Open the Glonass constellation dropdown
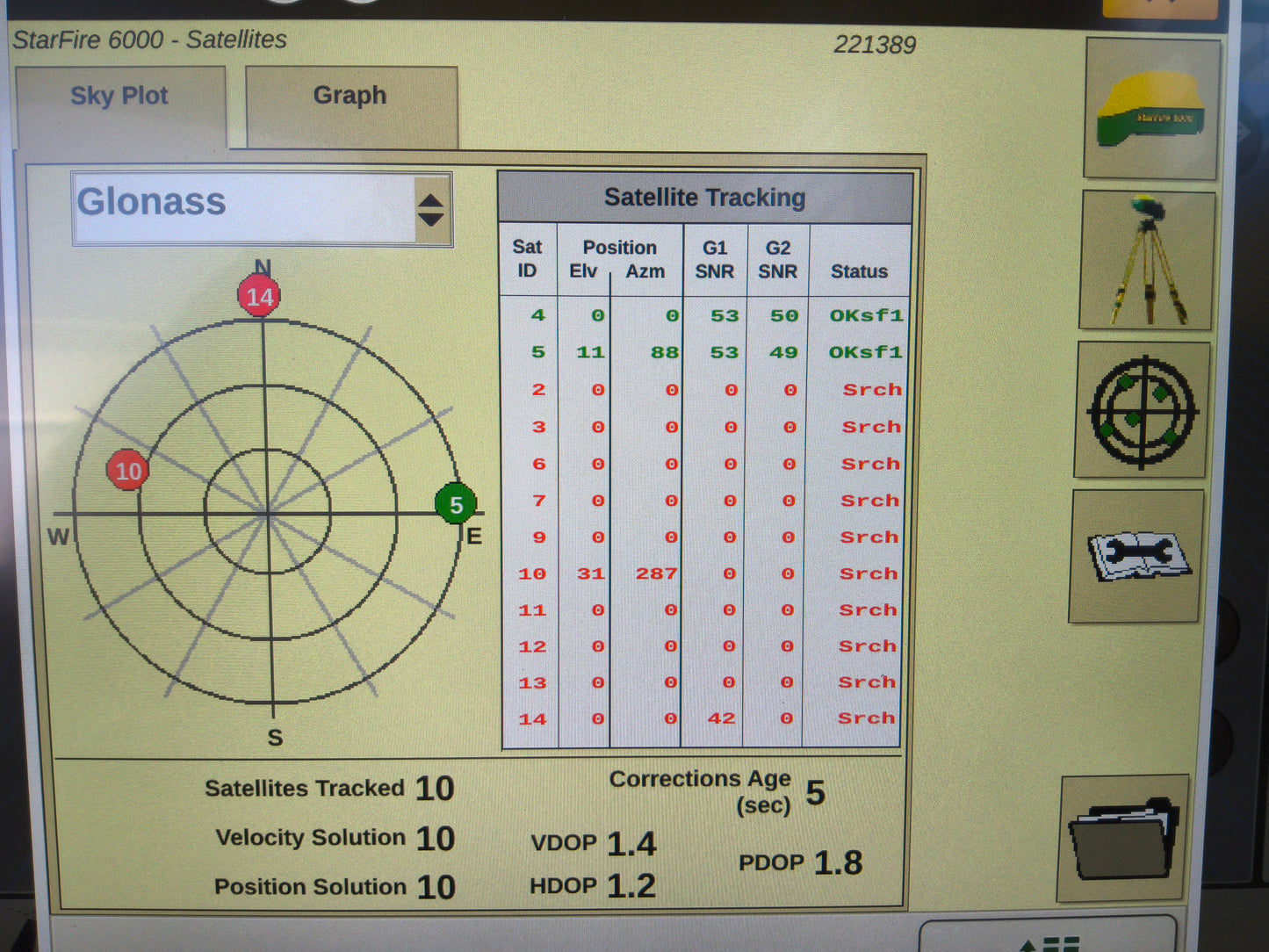The width and height of the screenshot is (1269, 952). pos(262,209)
